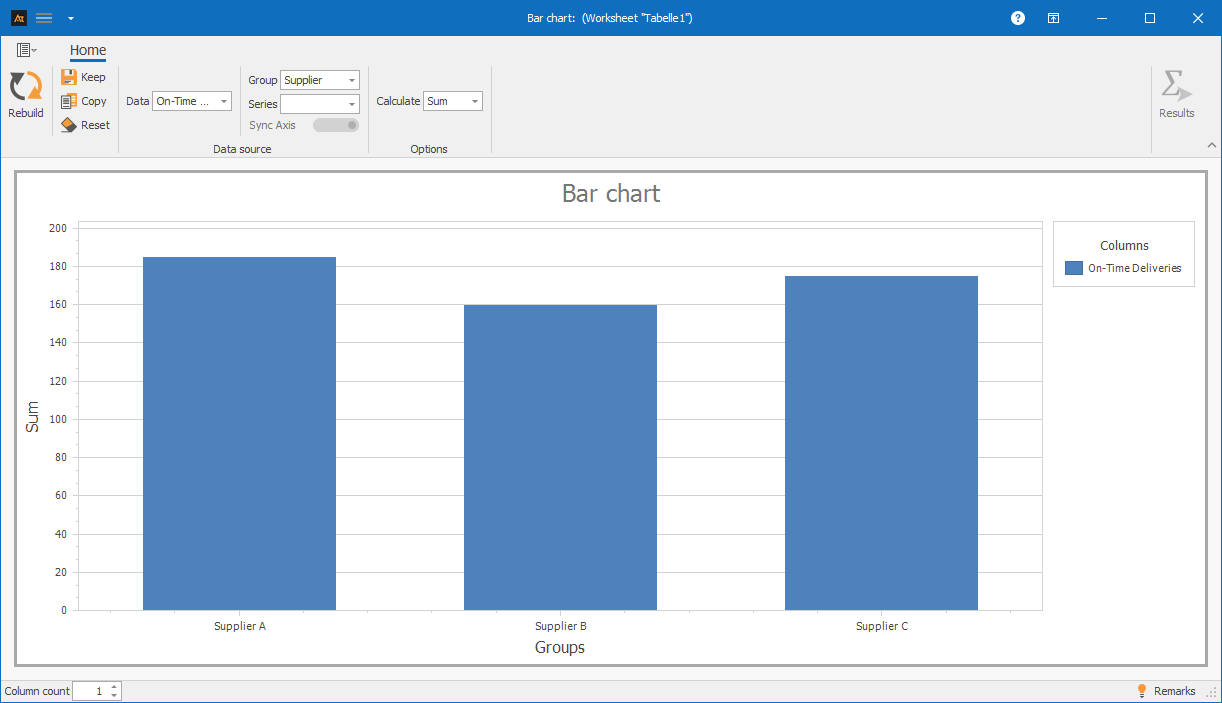Click the Keep floppy disk icon
Image resolution: width=1222 pixels, height=703 pixels.
pyautogui.click(x=69, y=77)
